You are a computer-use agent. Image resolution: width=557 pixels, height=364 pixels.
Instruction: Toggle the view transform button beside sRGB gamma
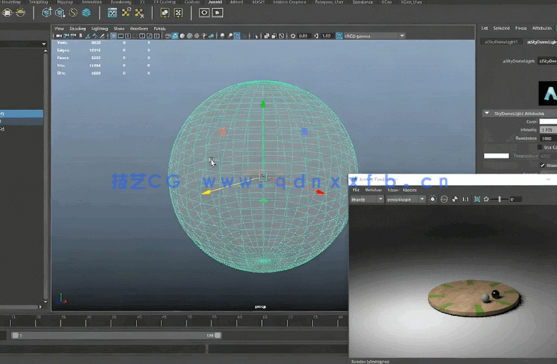click(x=339, y=36)
